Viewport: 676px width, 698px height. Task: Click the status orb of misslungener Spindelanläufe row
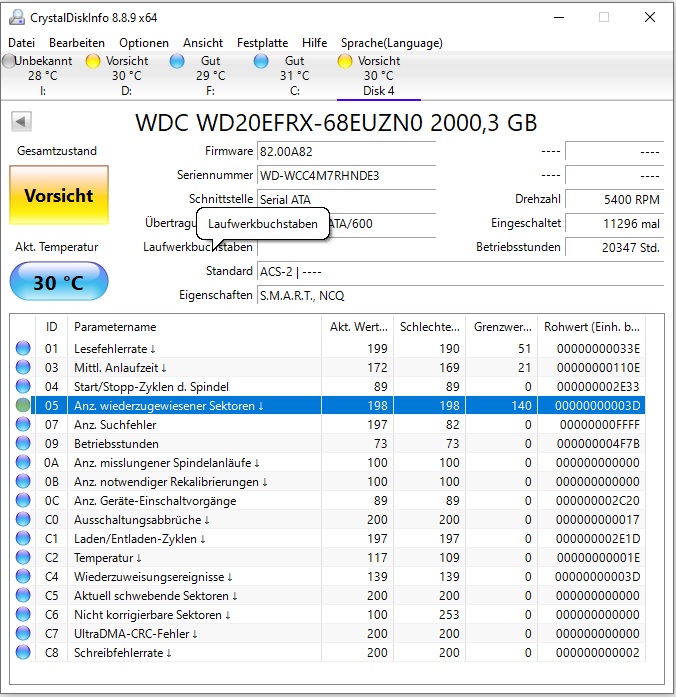(x=23, y=462)
